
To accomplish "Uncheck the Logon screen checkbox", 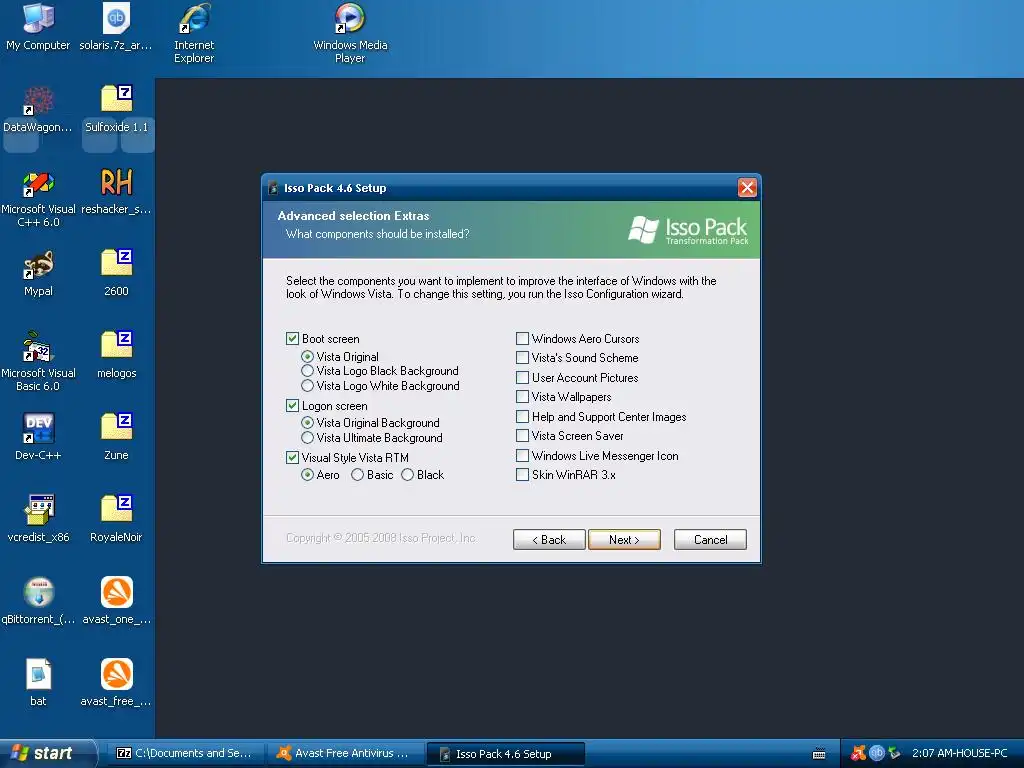I will (x=293, y=406).
